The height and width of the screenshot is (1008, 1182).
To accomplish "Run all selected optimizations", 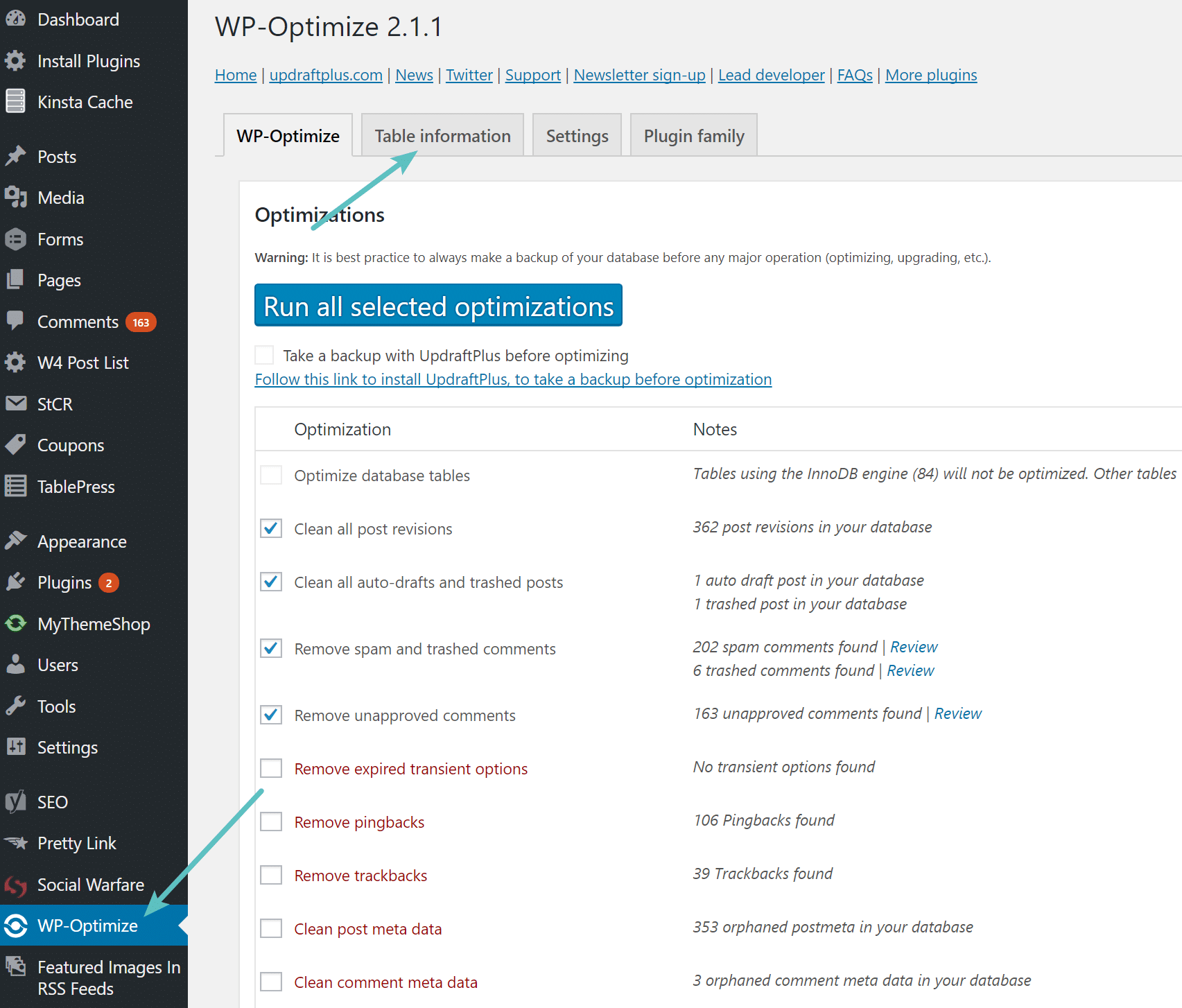I will [x=438, y=305].
